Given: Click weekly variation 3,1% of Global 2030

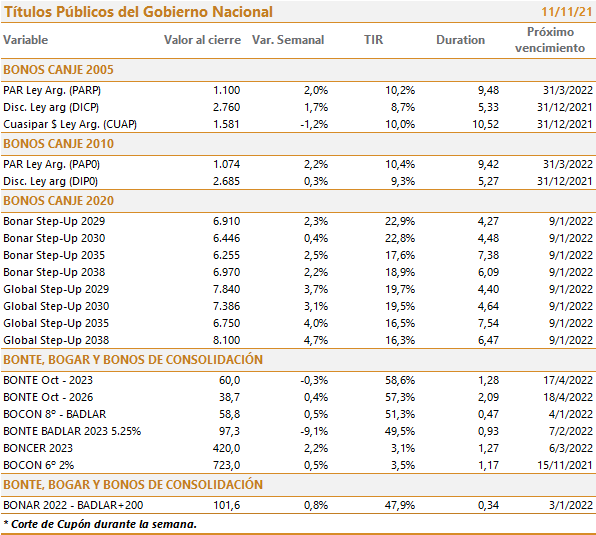Looking at the screenshot, I should (x=316, y=307).
